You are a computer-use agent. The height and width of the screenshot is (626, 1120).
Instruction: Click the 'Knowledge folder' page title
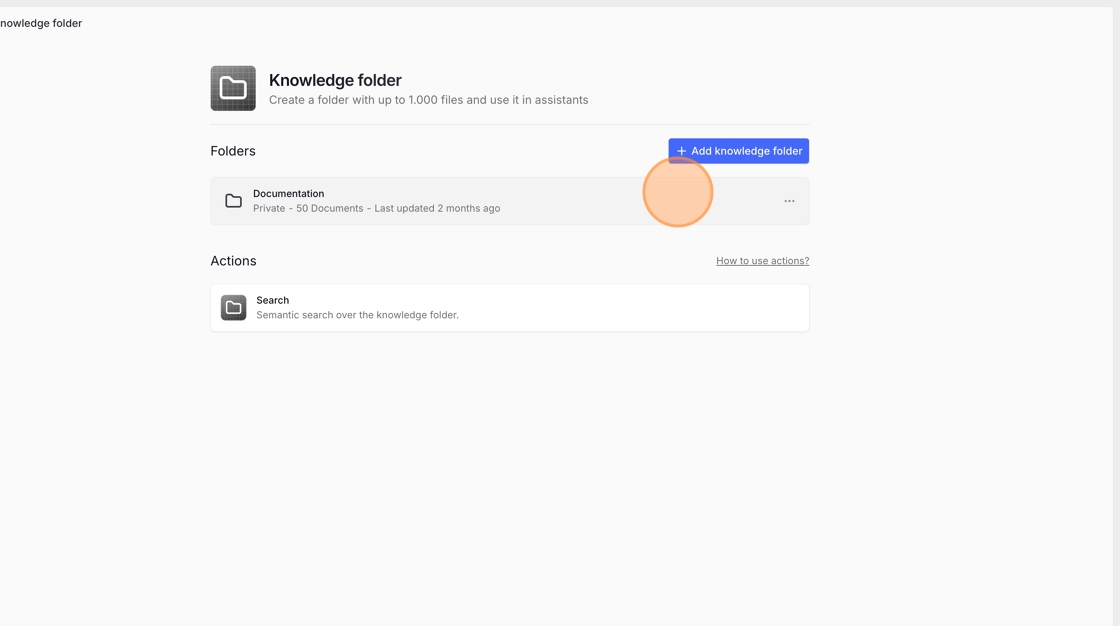(335, 80)
